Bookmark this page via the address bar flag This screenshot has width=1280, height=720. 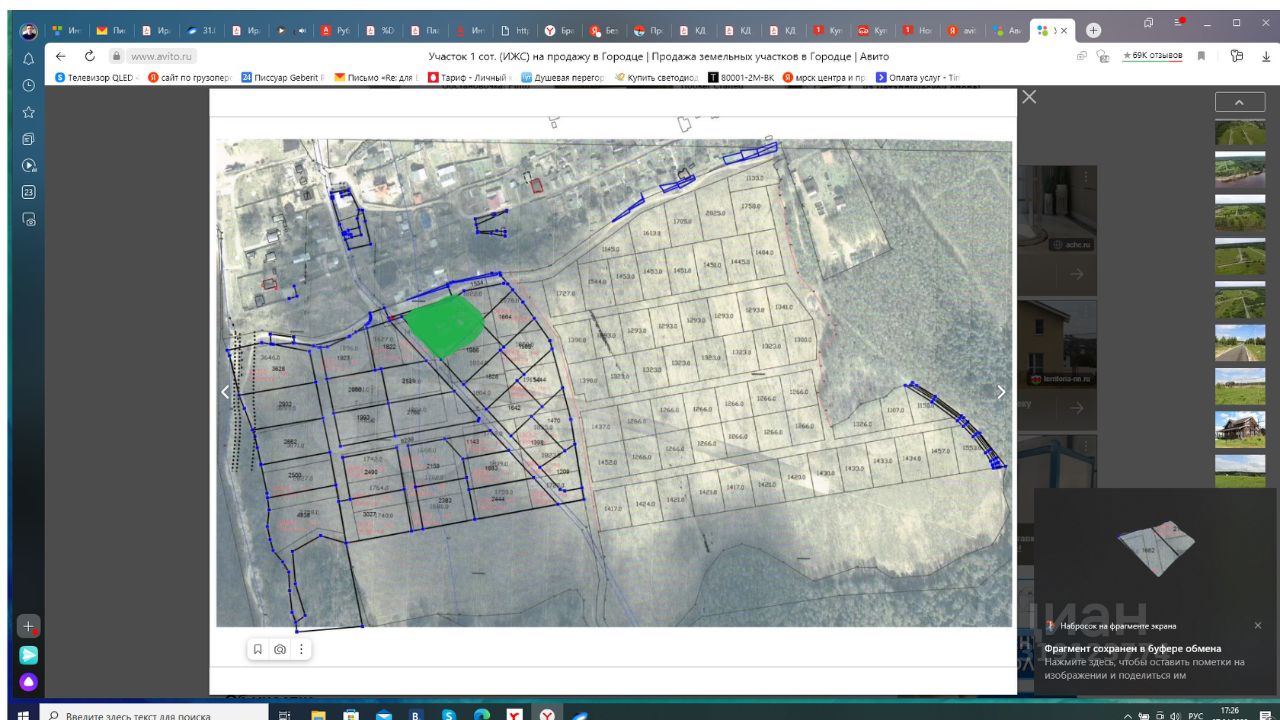[x=1201, y=56]
